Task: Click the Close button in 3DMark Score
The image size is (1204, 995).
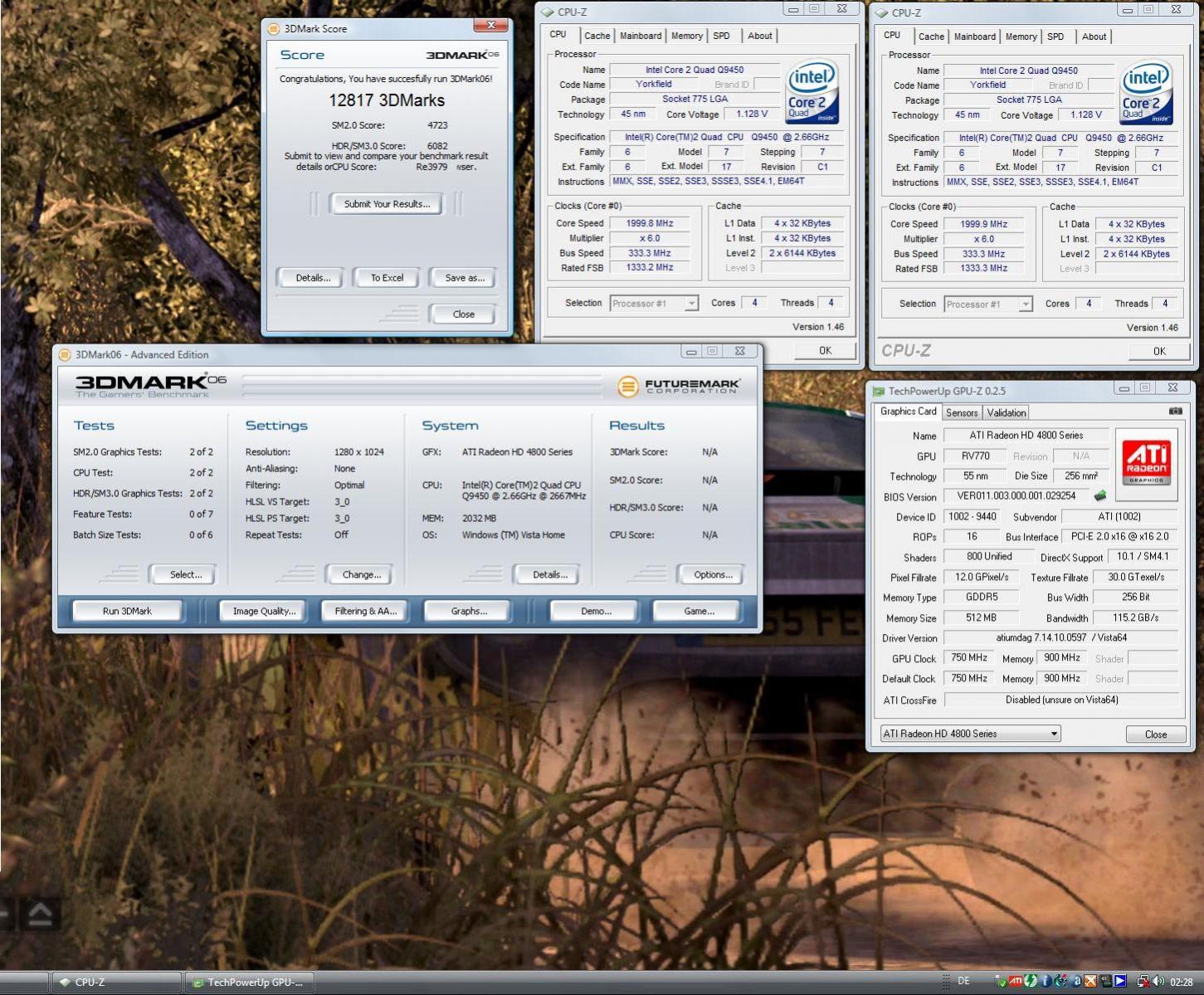Action: (x=463, y=315)
